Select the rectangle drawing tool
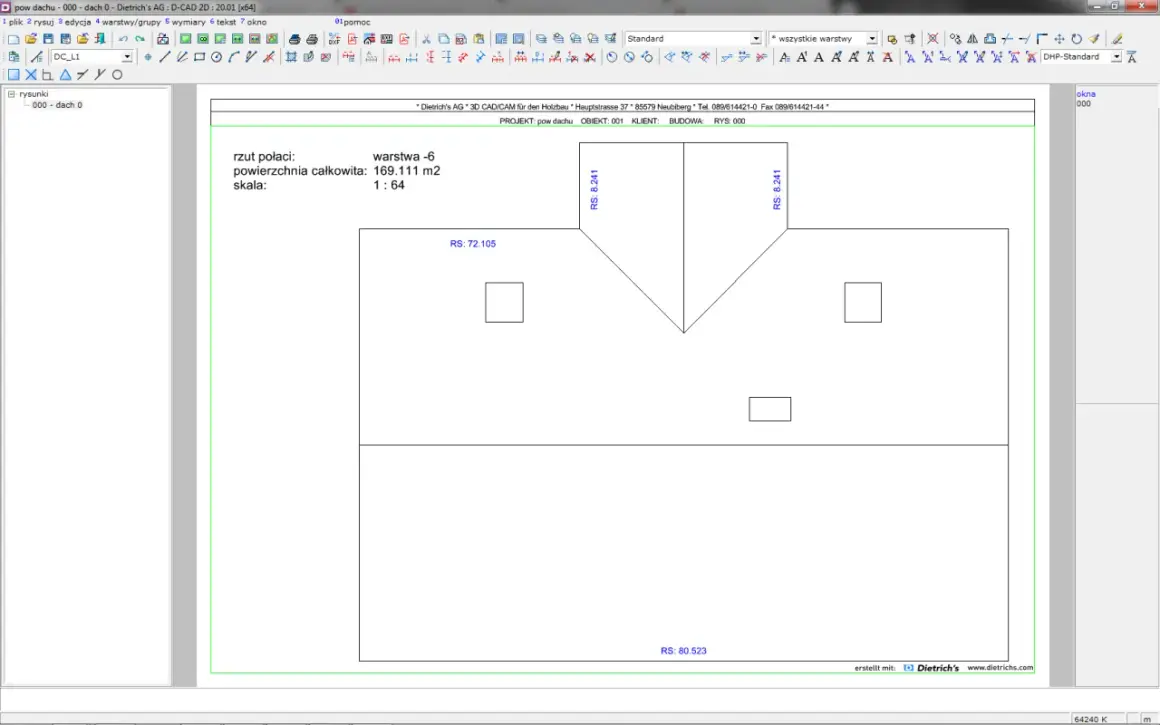This screenshot has height=725, width=1160. pos(199,57)
